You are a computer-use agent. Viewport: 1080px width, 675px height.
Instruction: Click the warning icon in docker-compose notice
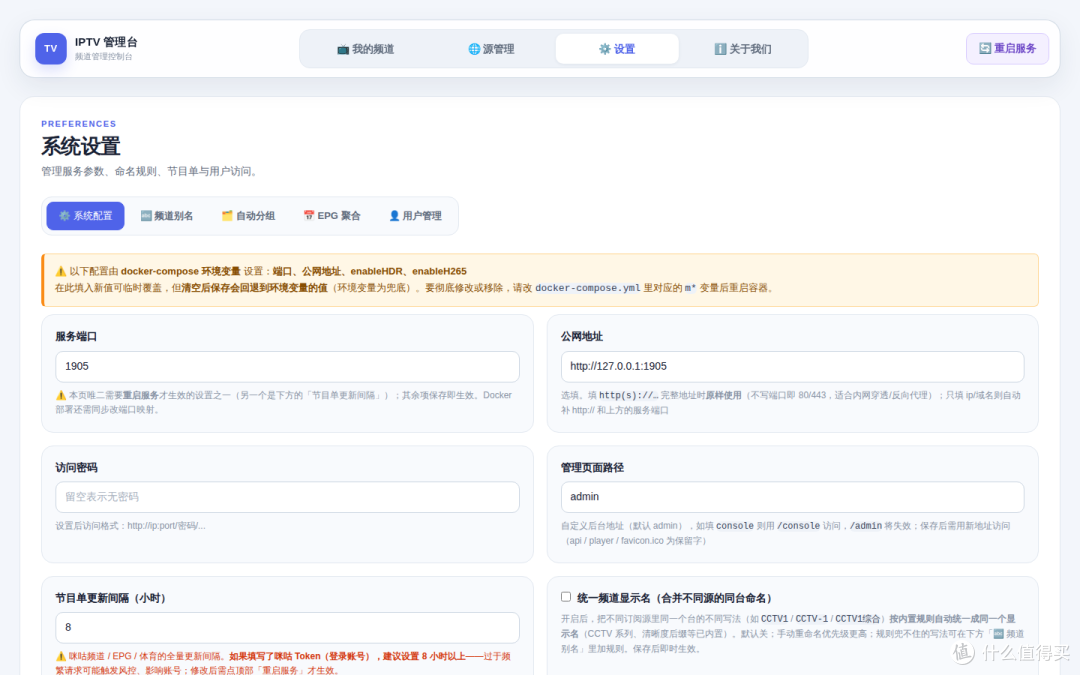coord(61,271)
